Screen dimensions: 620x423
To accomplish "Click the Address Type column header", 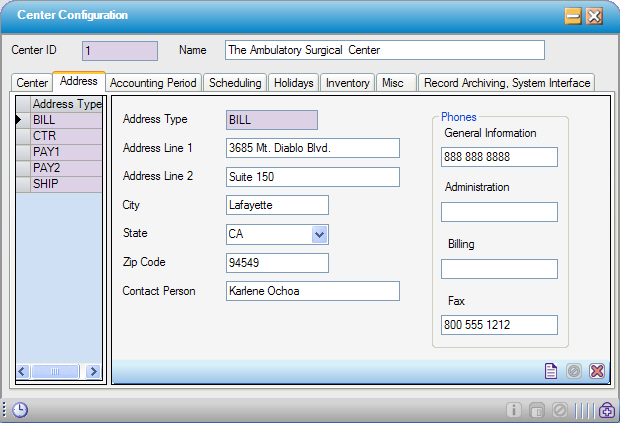I will (66, 104).
